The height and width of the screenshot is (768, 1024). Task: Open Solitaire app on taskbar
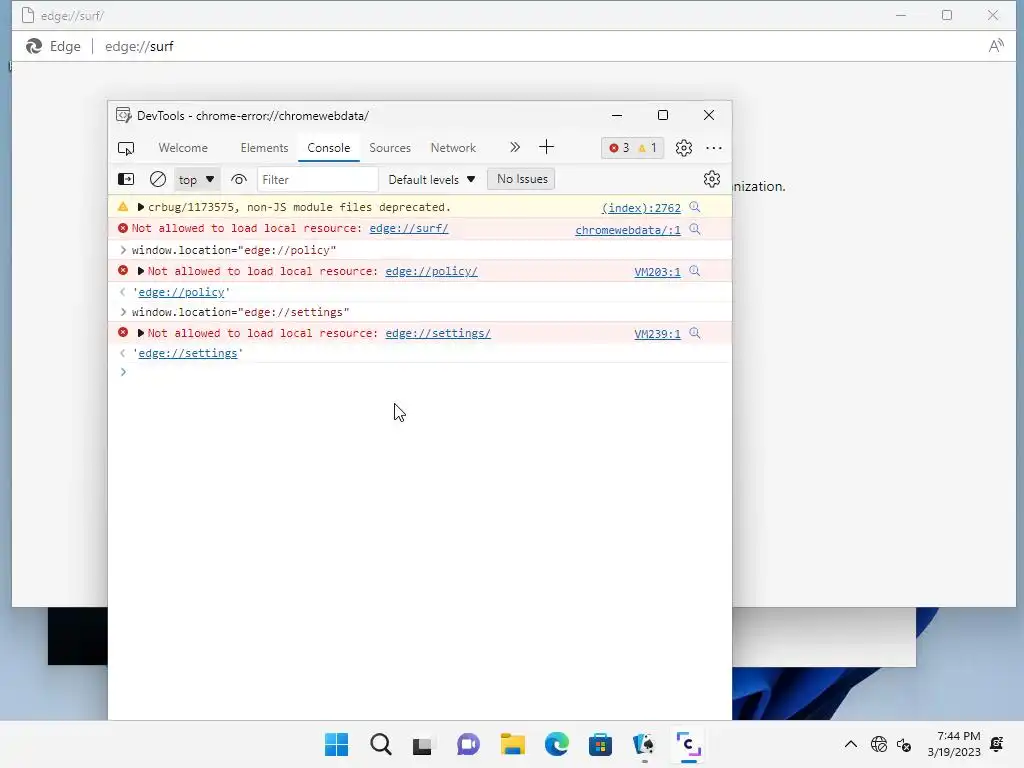click(644, 744)
